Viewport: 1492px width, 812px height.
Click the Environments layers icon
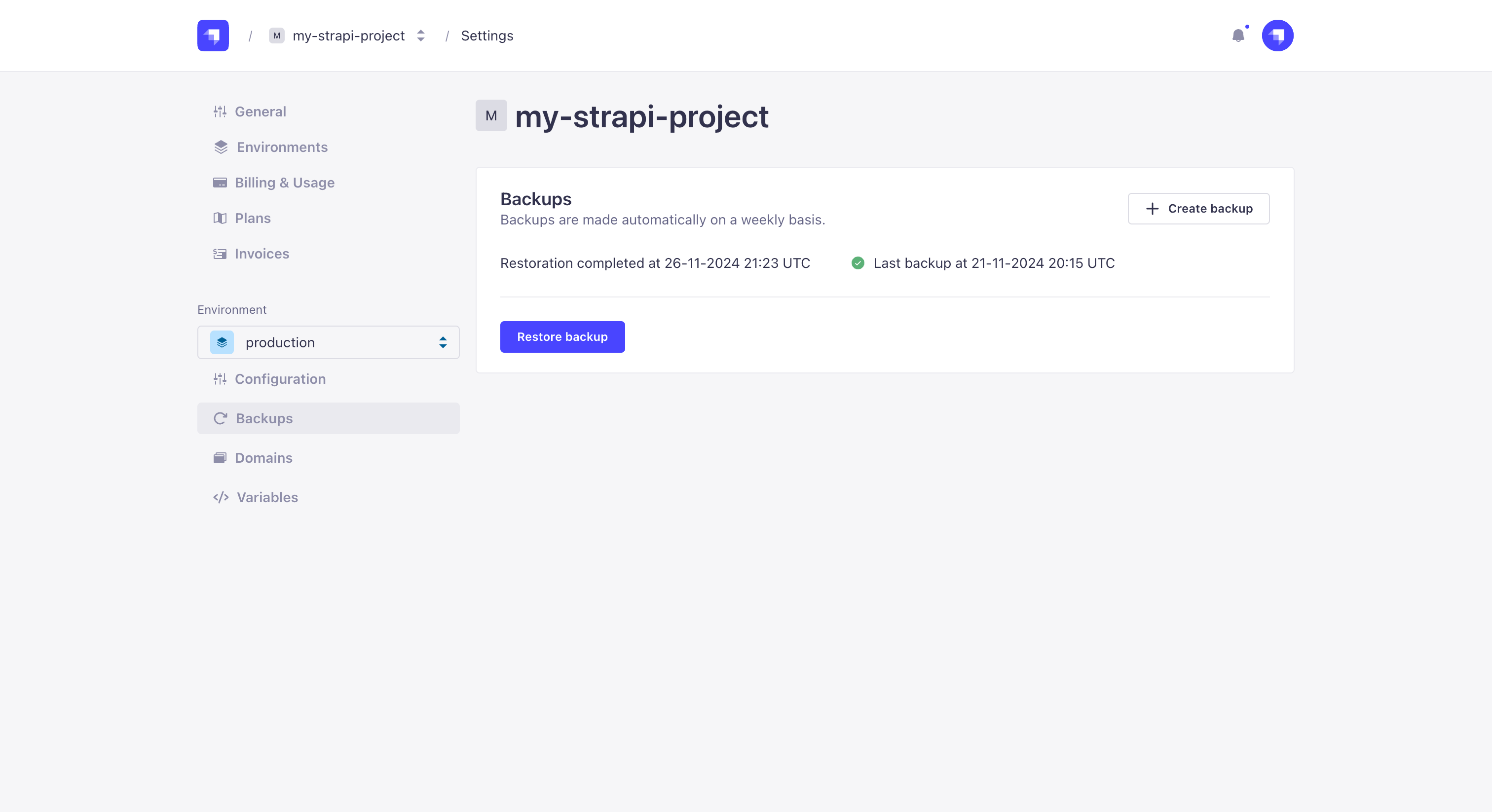click(x=220, y=147)
